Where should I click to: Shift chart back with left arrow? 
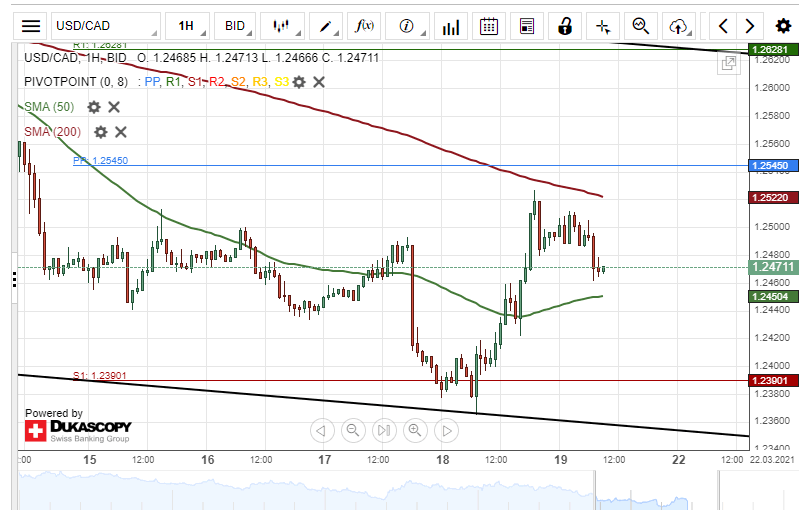click(x=723, y=26)
